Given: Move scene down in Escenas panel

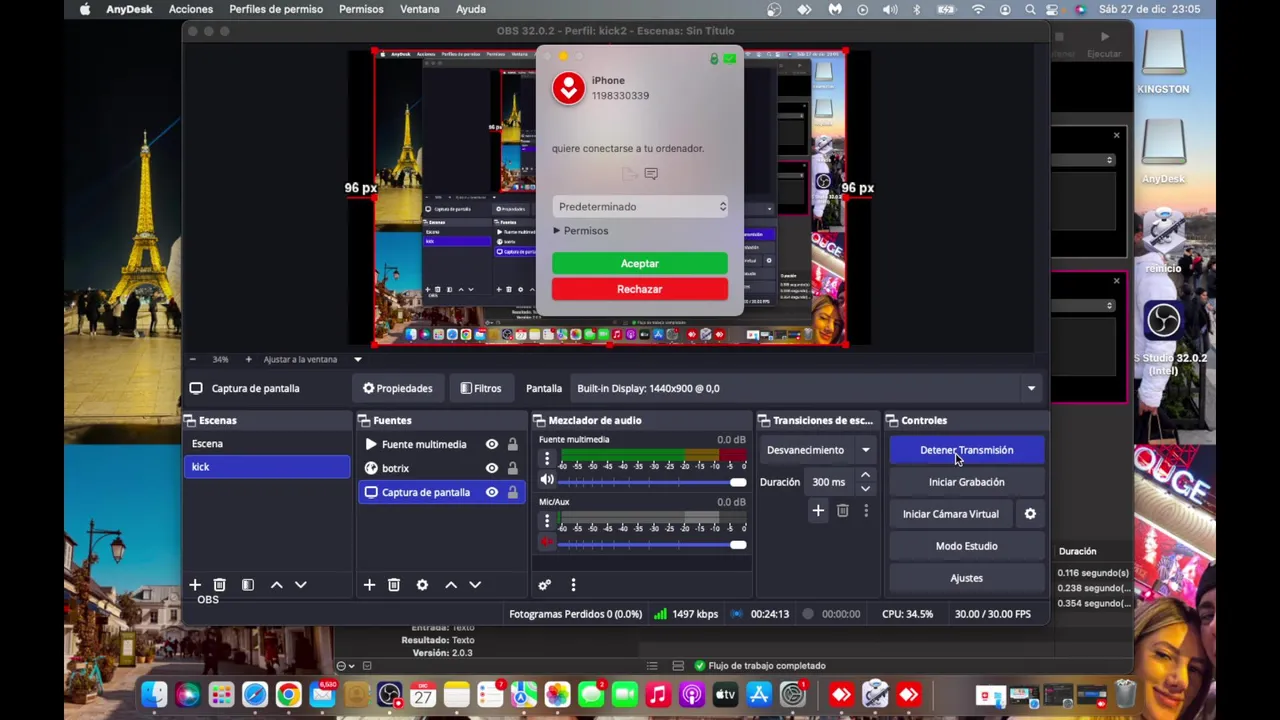Looking at the screenshot, I should pyautogui.click(x=300, y=585).
